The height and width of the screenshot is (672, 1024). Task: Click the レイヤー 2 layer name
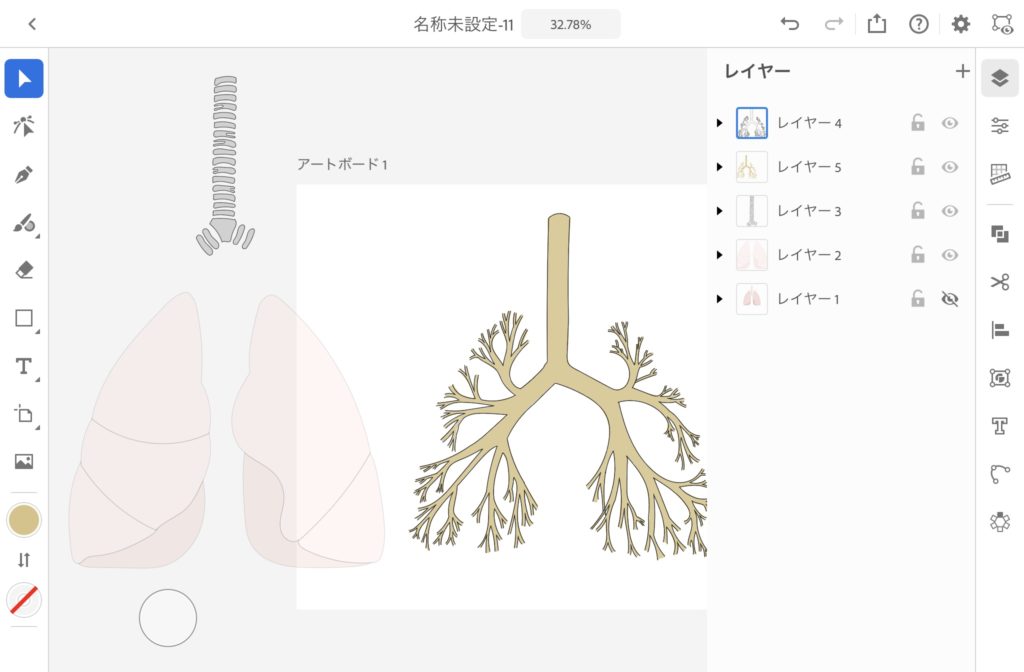tap(809, 255)
